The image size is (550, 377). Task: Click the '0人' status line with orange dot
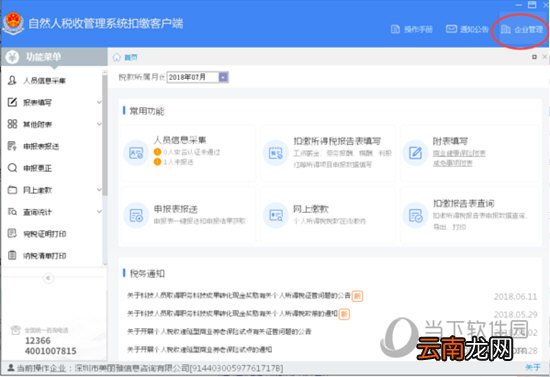point(187,152)
